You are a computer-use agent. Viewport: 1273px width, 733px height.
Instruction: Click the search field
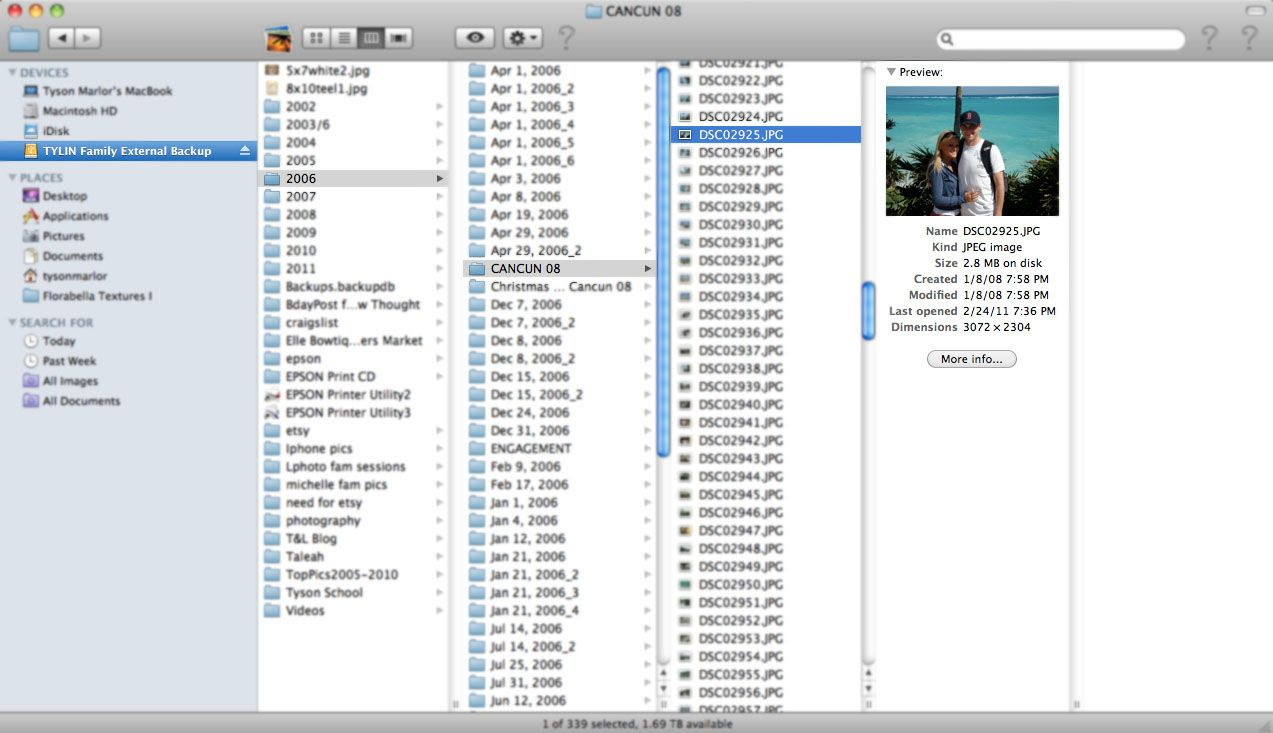(1061, 39)
